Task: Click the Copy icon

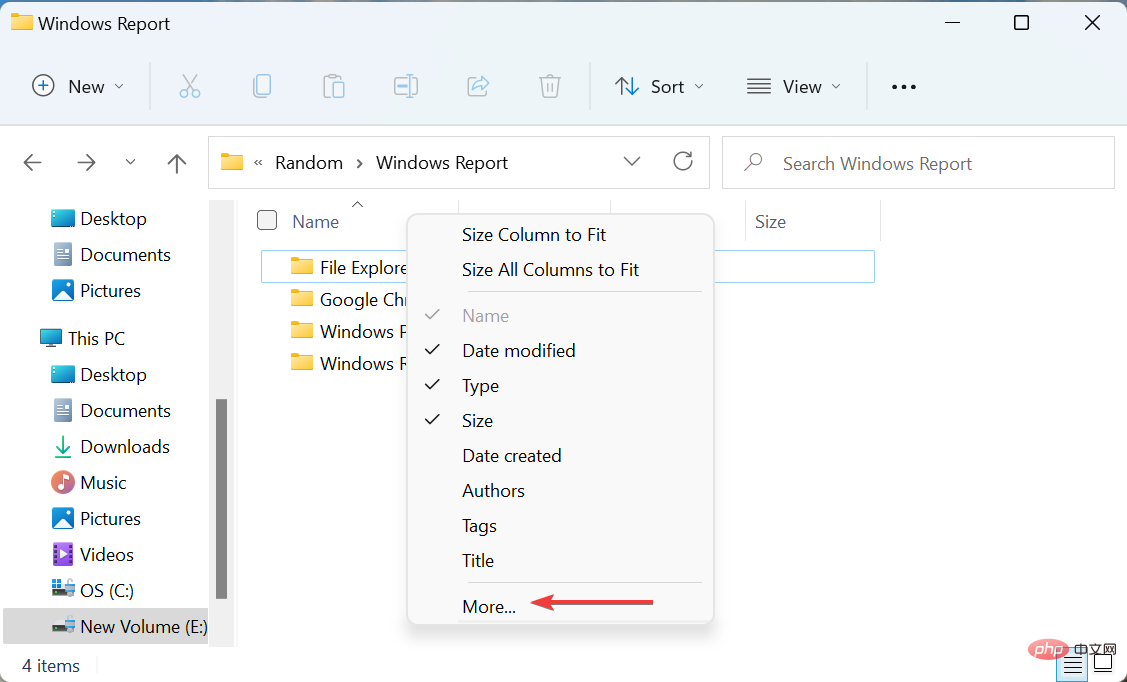Action: (262, 86)
